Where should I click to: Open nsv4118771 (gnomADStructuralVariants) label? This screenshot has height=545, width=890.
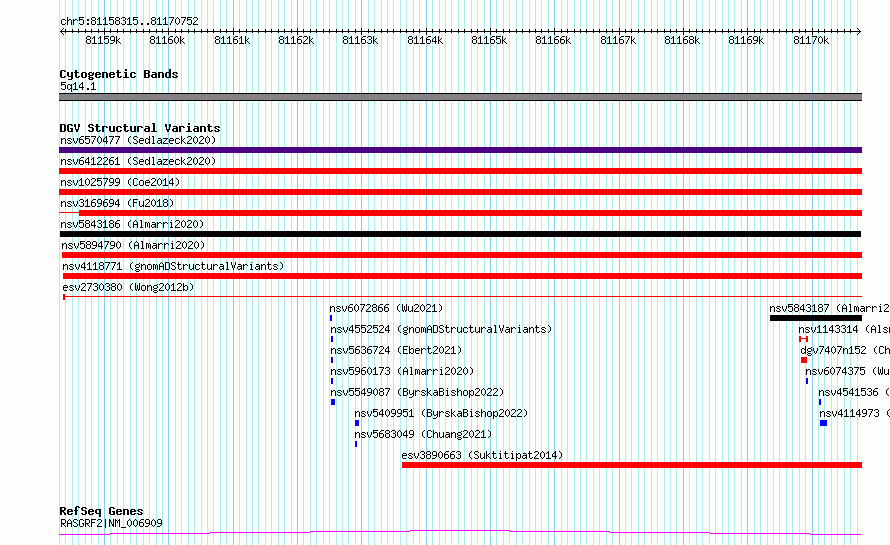coord(173,266)
